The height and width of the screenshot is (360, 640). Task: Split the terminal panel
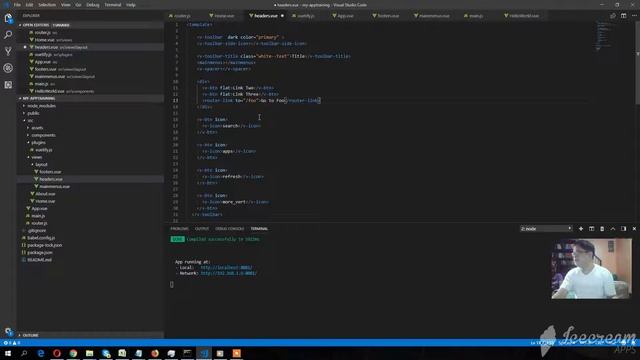click(x=591, y=229)
